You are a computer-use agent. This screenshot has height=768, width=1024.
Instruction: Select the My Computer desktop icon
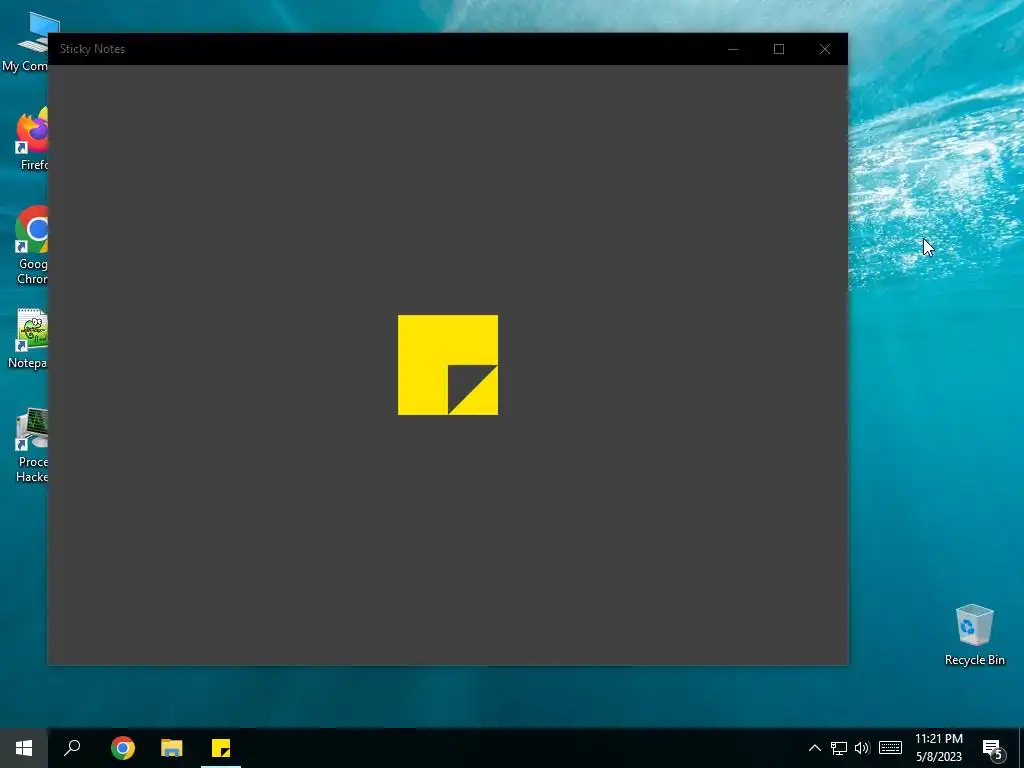point(25,43)
